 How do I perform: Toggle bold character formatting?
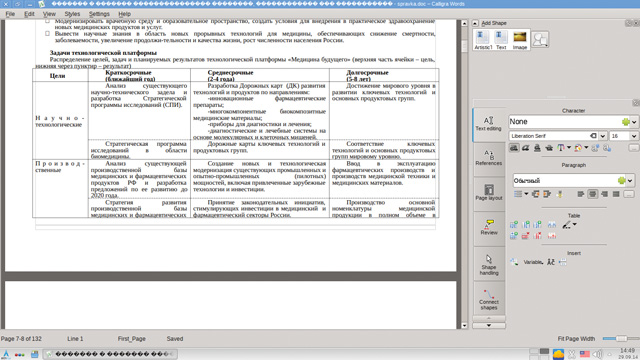[514, 148]
